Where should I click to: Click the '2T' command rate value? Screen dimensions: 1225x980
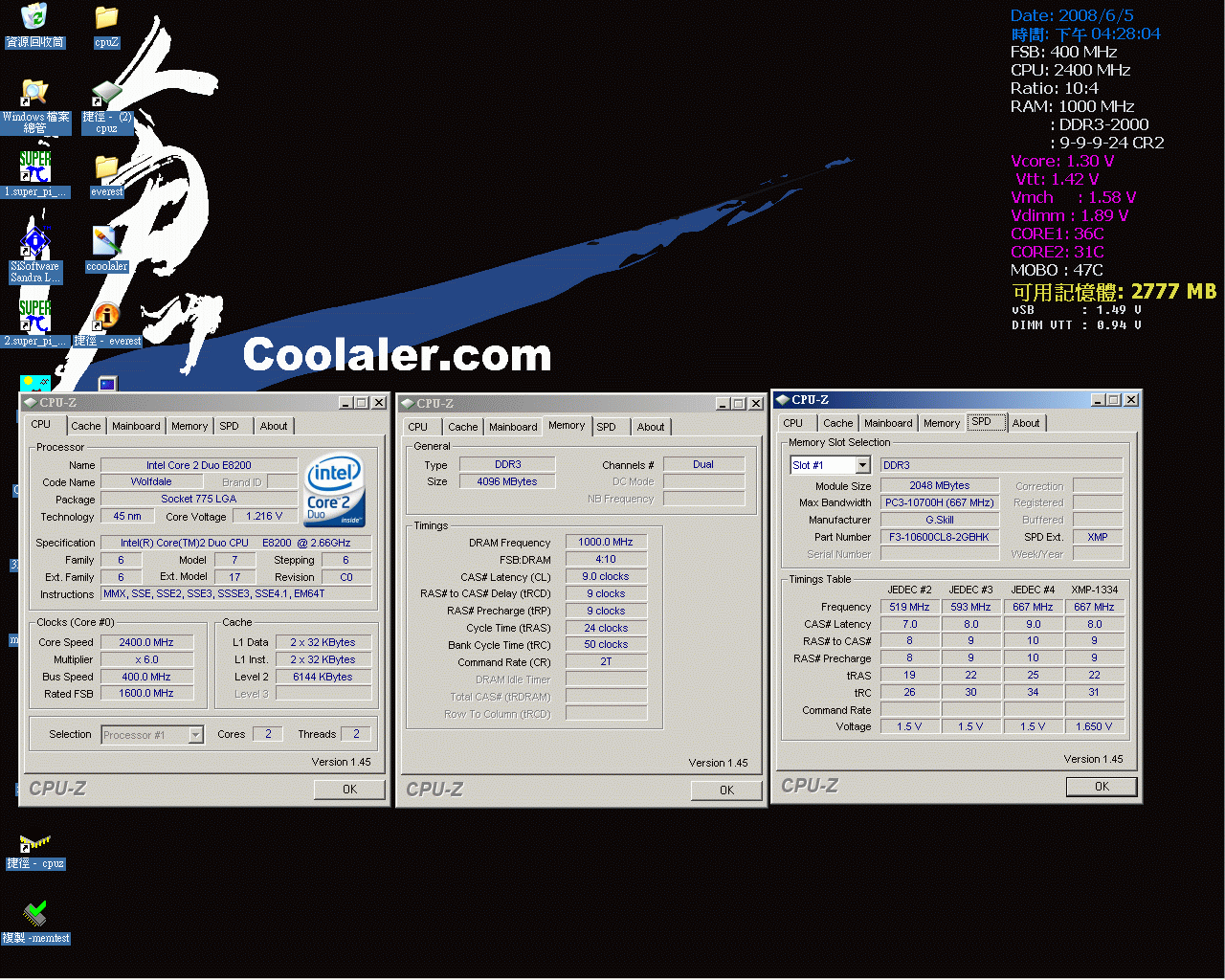(606, 662)
